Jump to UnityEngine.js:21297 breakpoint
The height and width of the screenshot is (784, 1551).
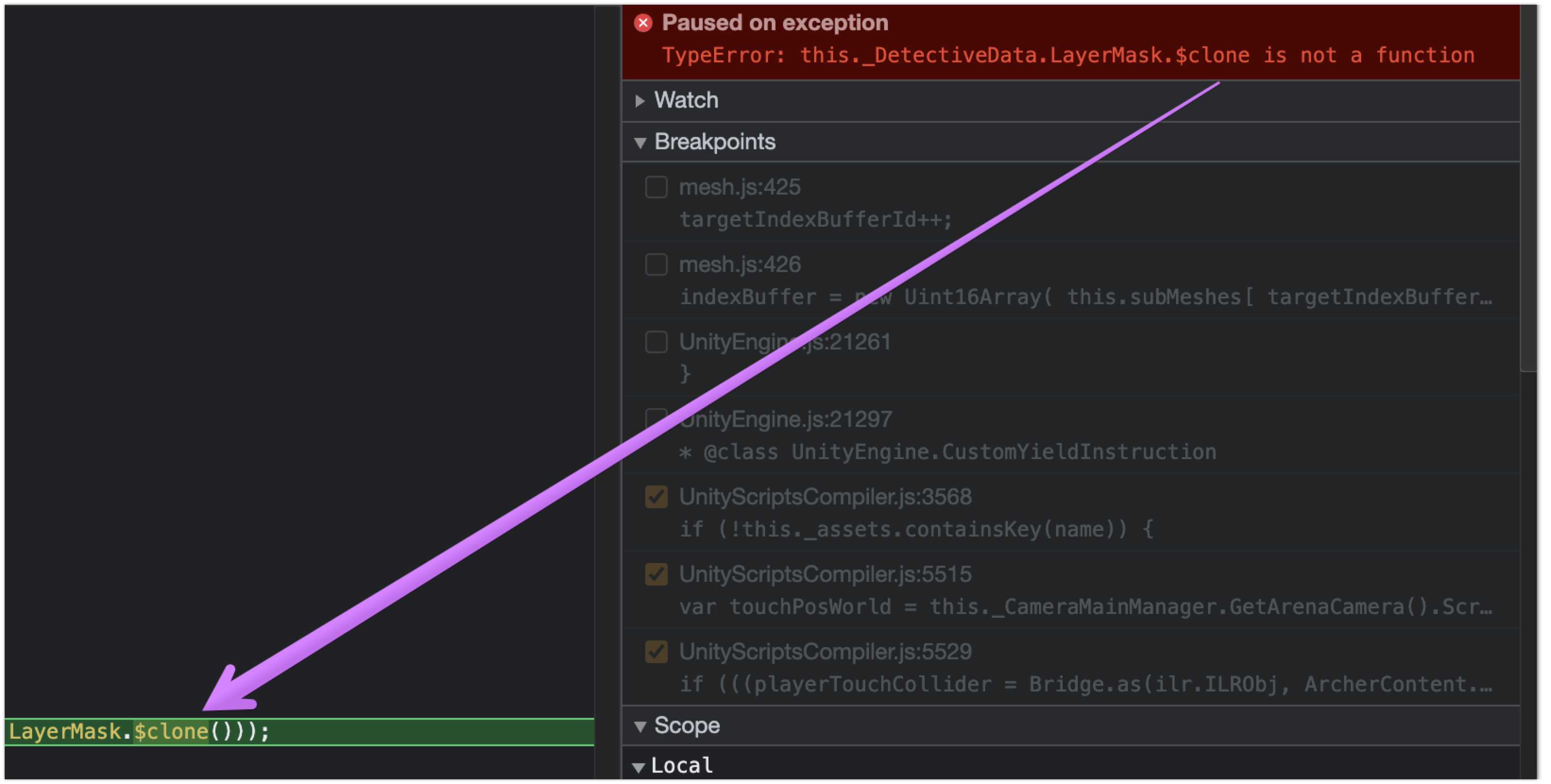click(x=786, y=419)
